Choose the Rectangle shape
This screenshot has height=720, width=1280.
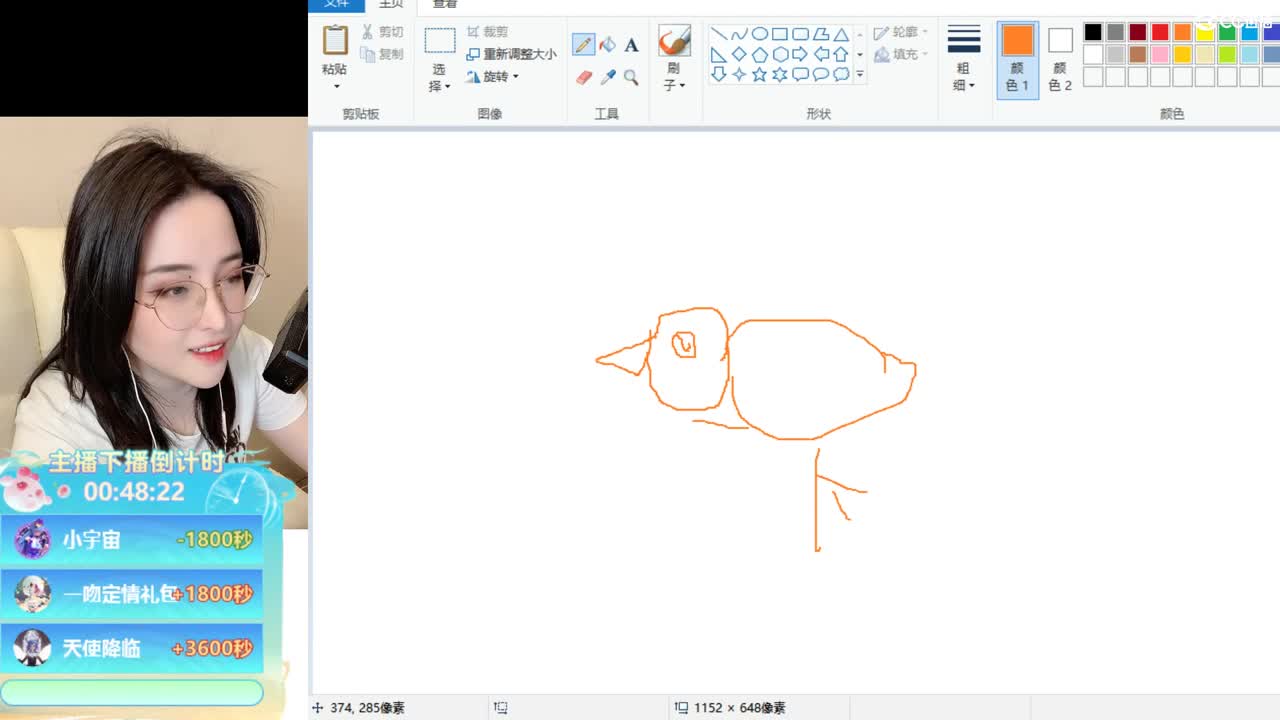780,34
